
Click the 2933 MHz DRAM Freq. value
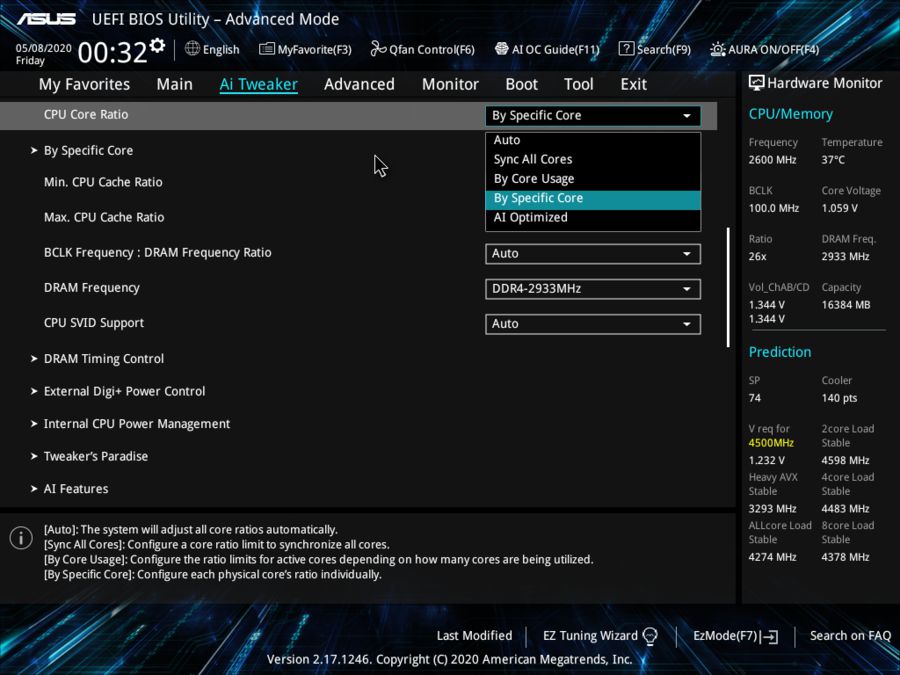click(845, 257)
